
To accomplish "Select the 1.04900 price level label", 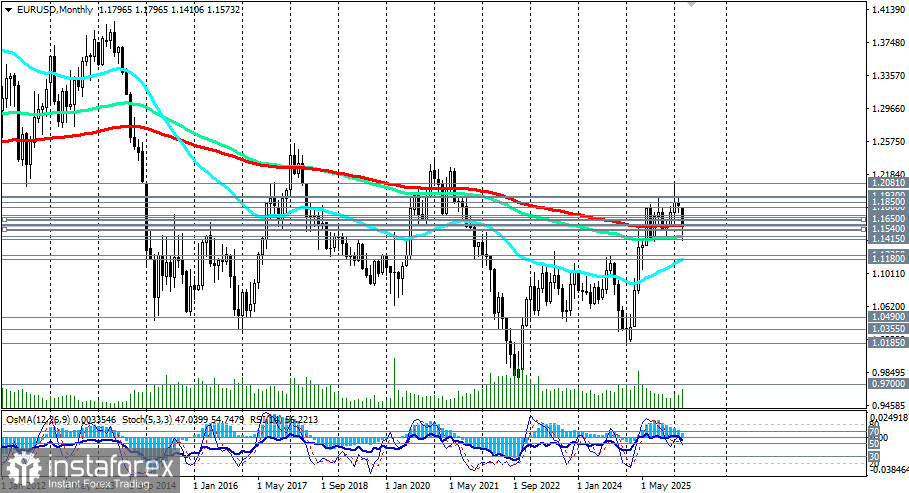I will point(888,317).
